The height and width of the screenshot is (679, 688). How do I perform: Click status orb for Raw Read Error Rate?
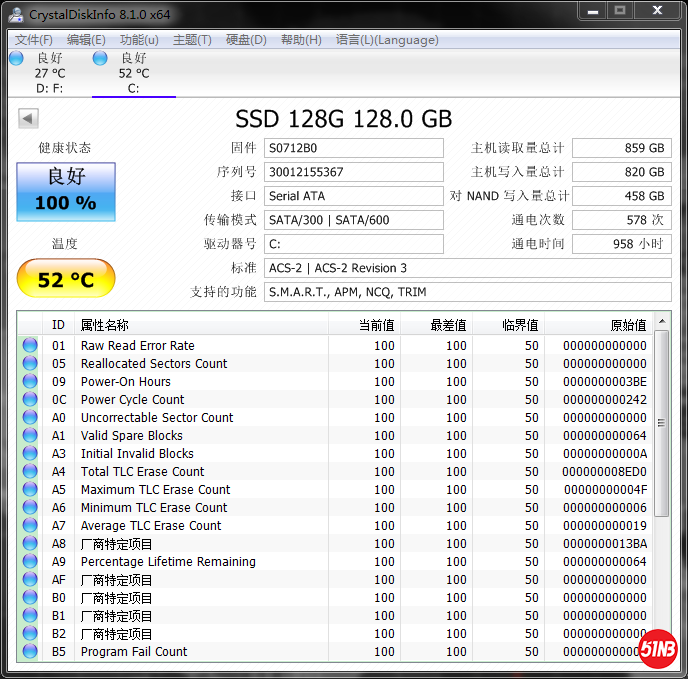click(x=30, y=346)
